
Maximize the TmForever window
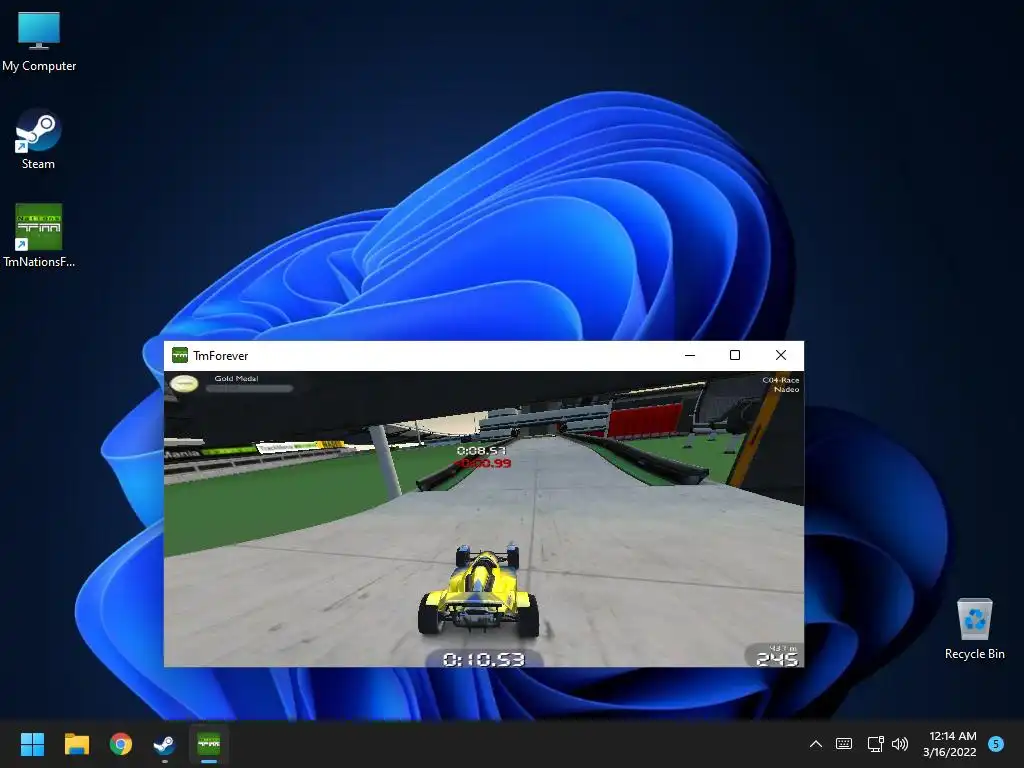coord(735,355)
